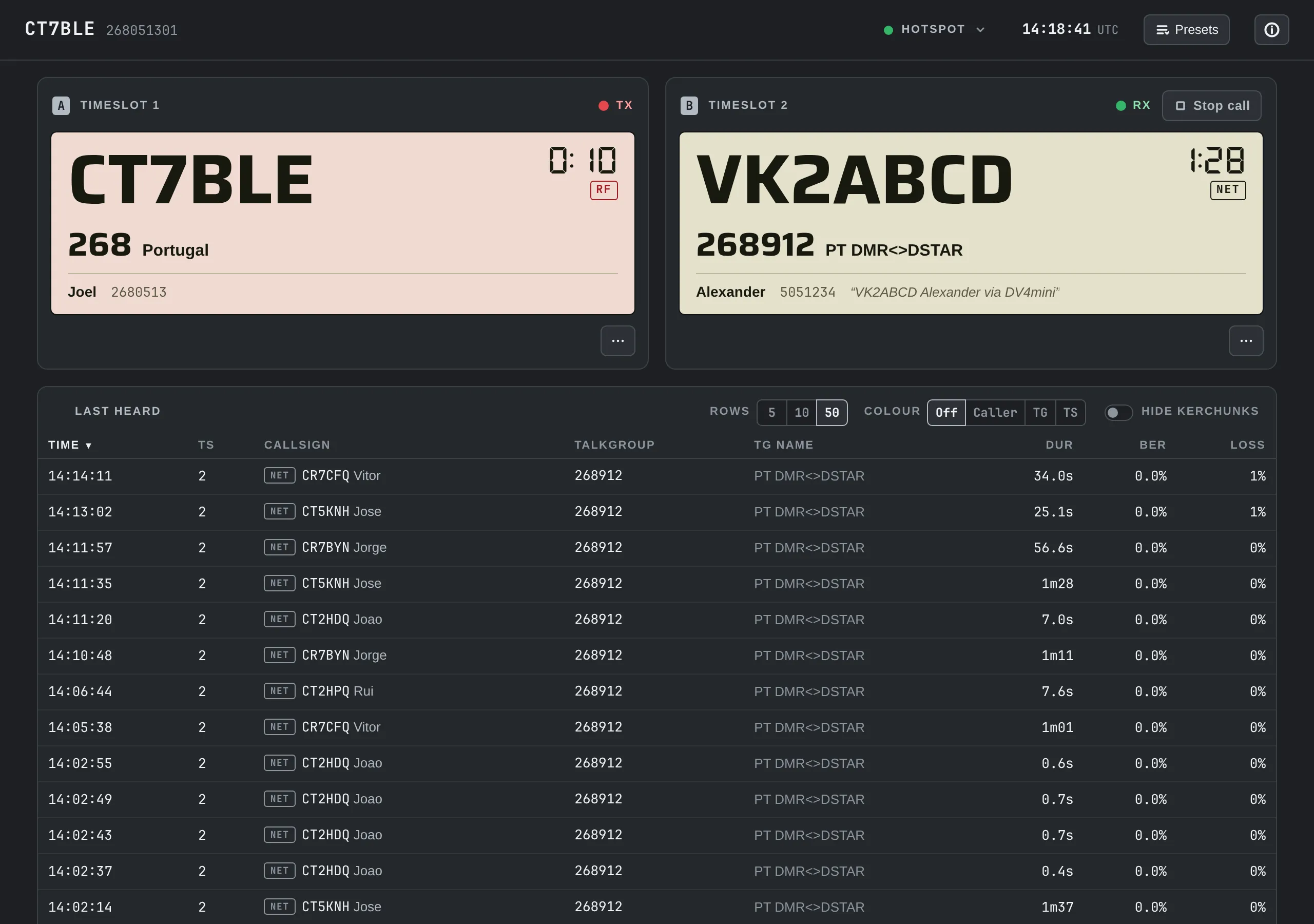Click the LOSS column header
The height and width of the screenshot is (924, 1314).
tap(1248, 445)
